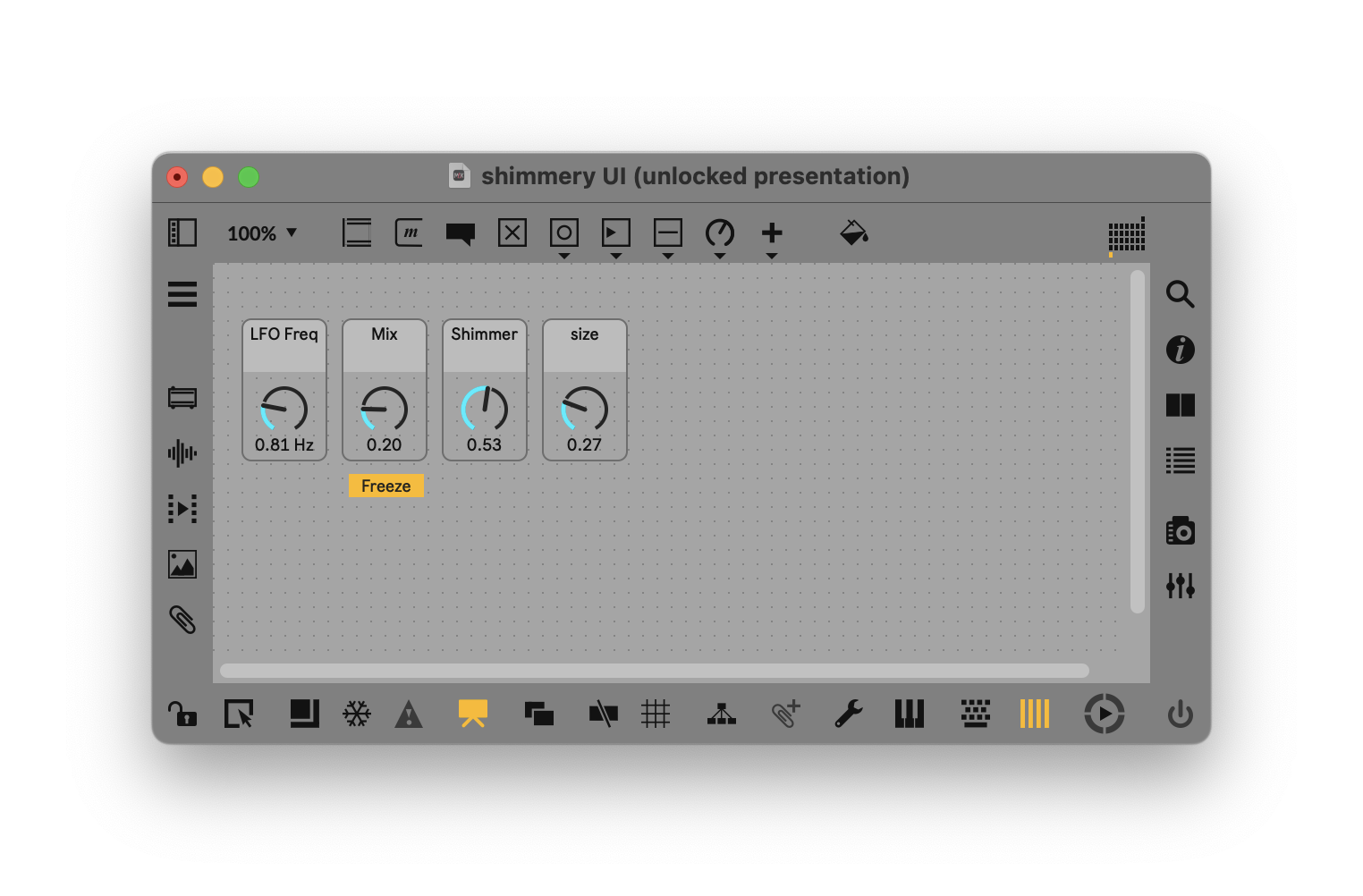The height and width of the screenshot is (896, 1363).
Task: Click the yellow Freeze button
Action: click(x=386, y=486)
